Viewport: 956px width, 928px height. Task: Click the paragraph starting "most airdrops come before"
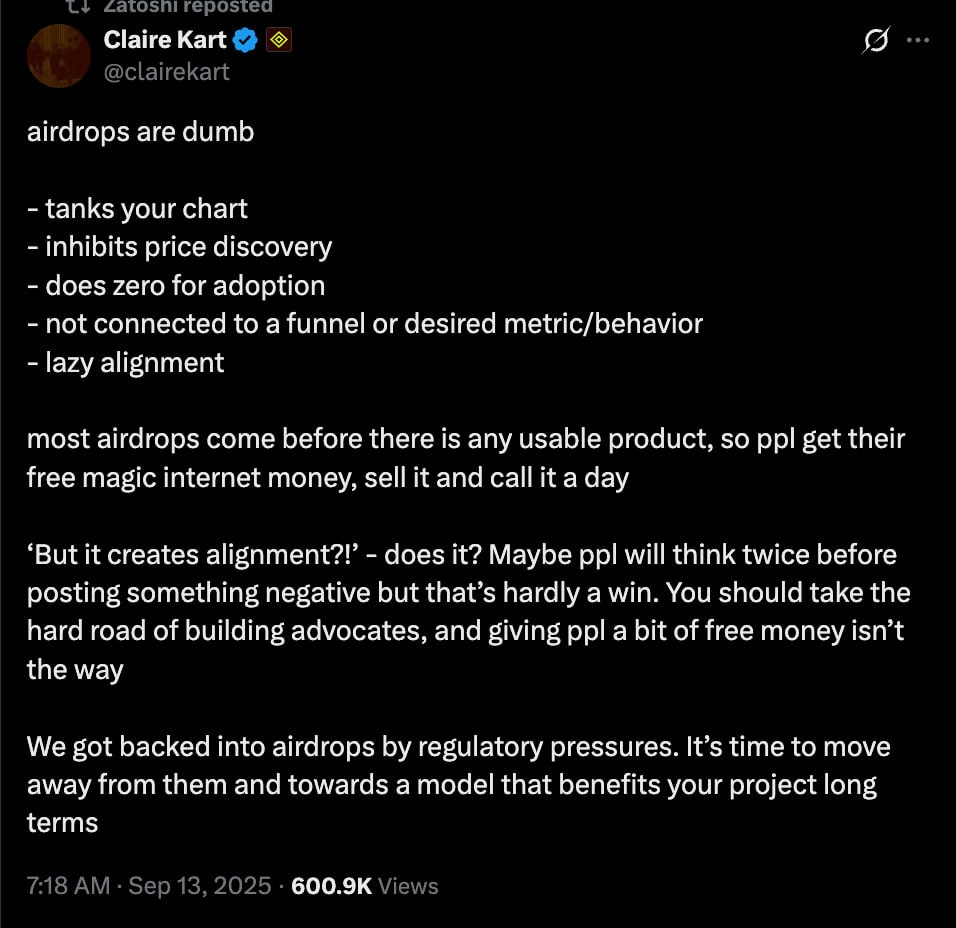[x=466, y=458]
